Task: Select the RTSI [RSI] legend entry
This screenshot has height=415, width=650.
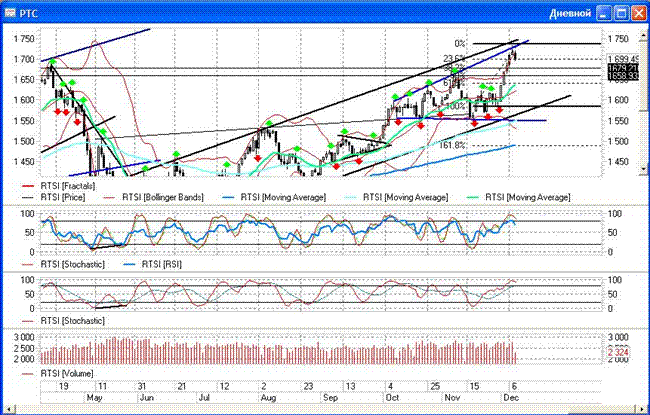Action: (x=153, y=264)
